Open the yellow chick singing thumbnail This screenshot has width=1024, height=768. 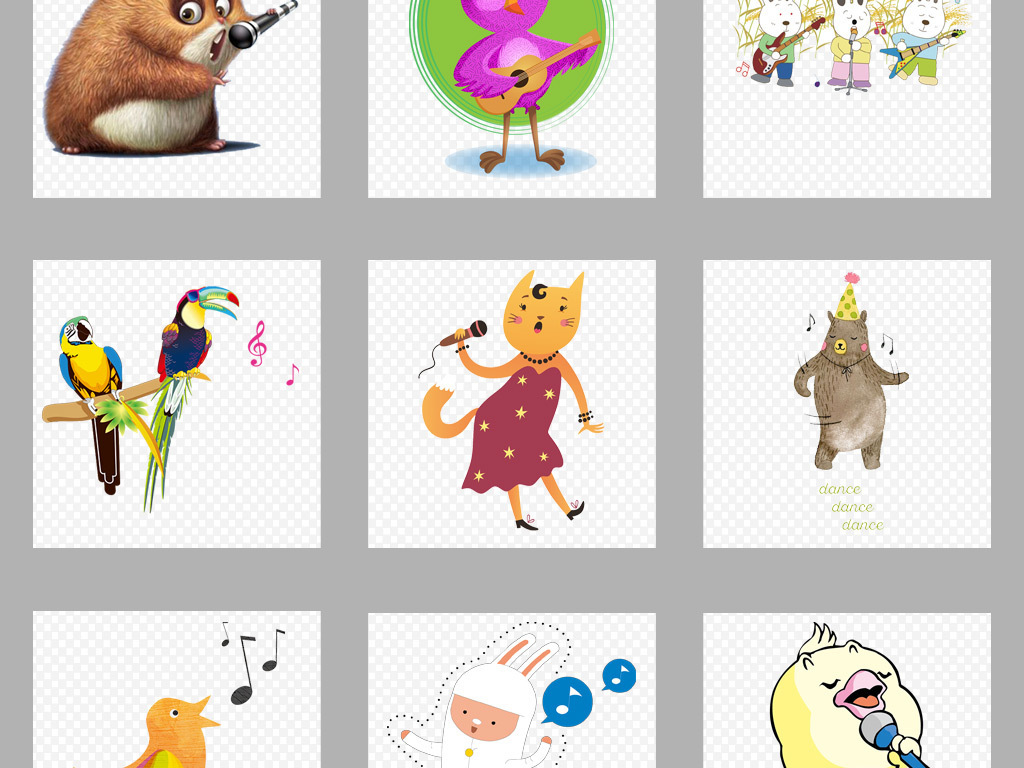click(847, 691)
